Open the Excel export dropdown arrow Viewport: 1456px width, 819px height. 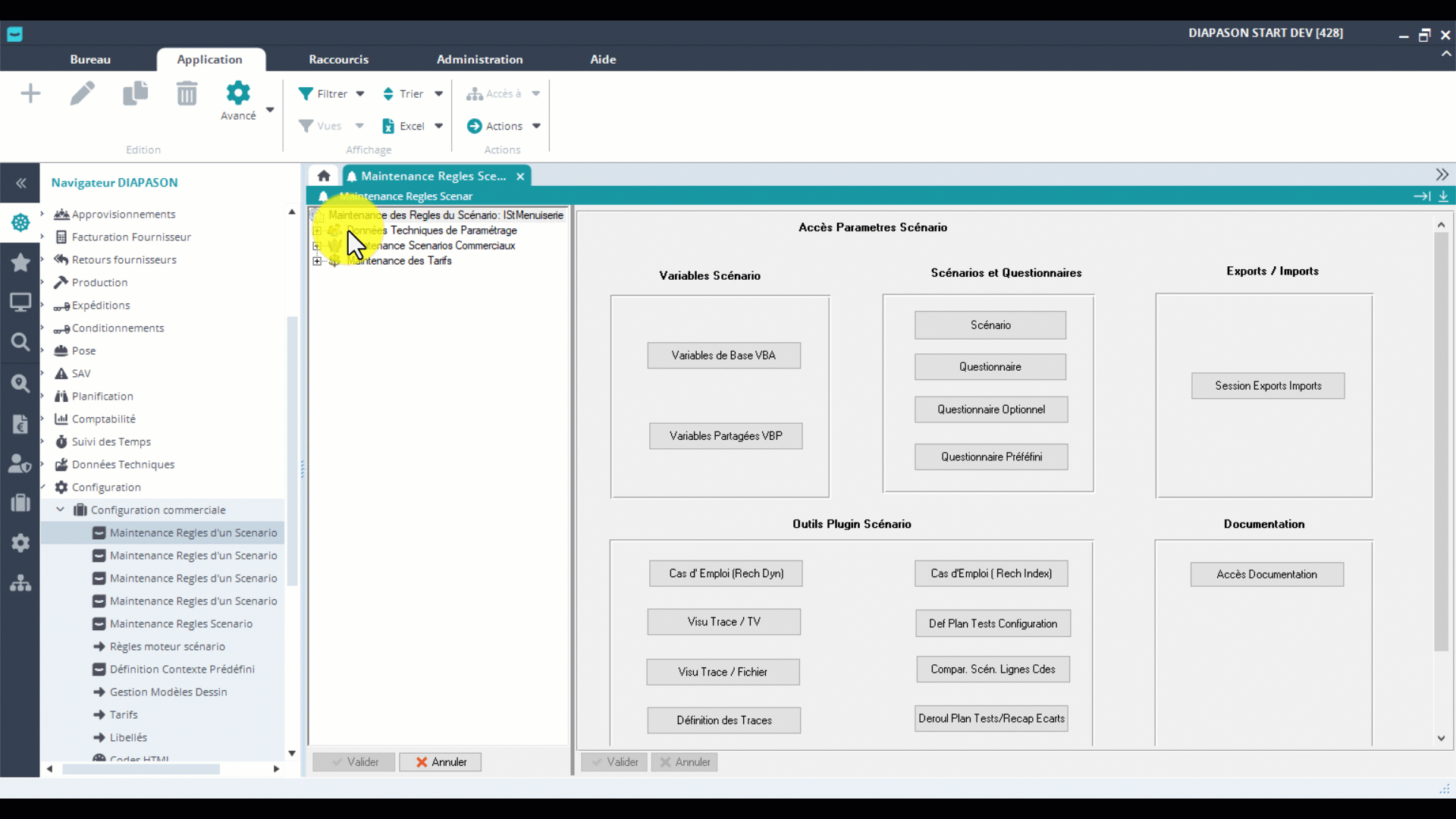438,126
